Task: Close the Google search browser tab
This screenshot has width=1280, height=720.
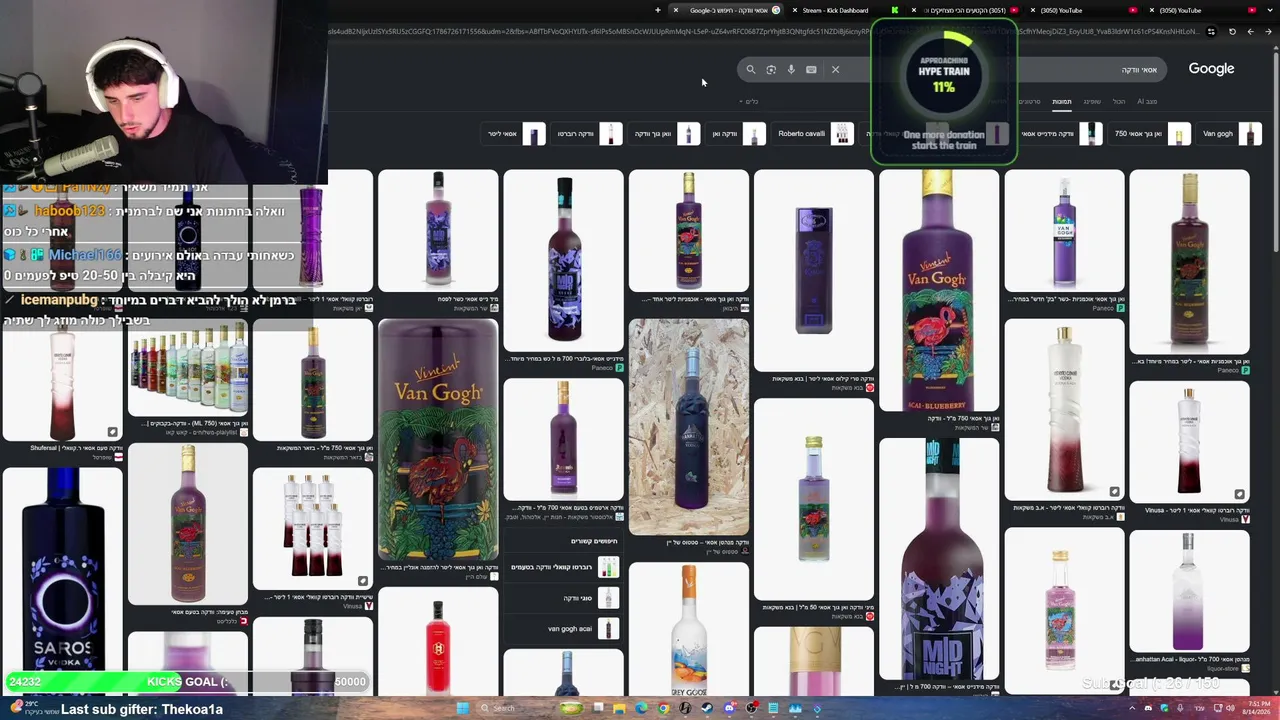Action: tap(676, 10)
